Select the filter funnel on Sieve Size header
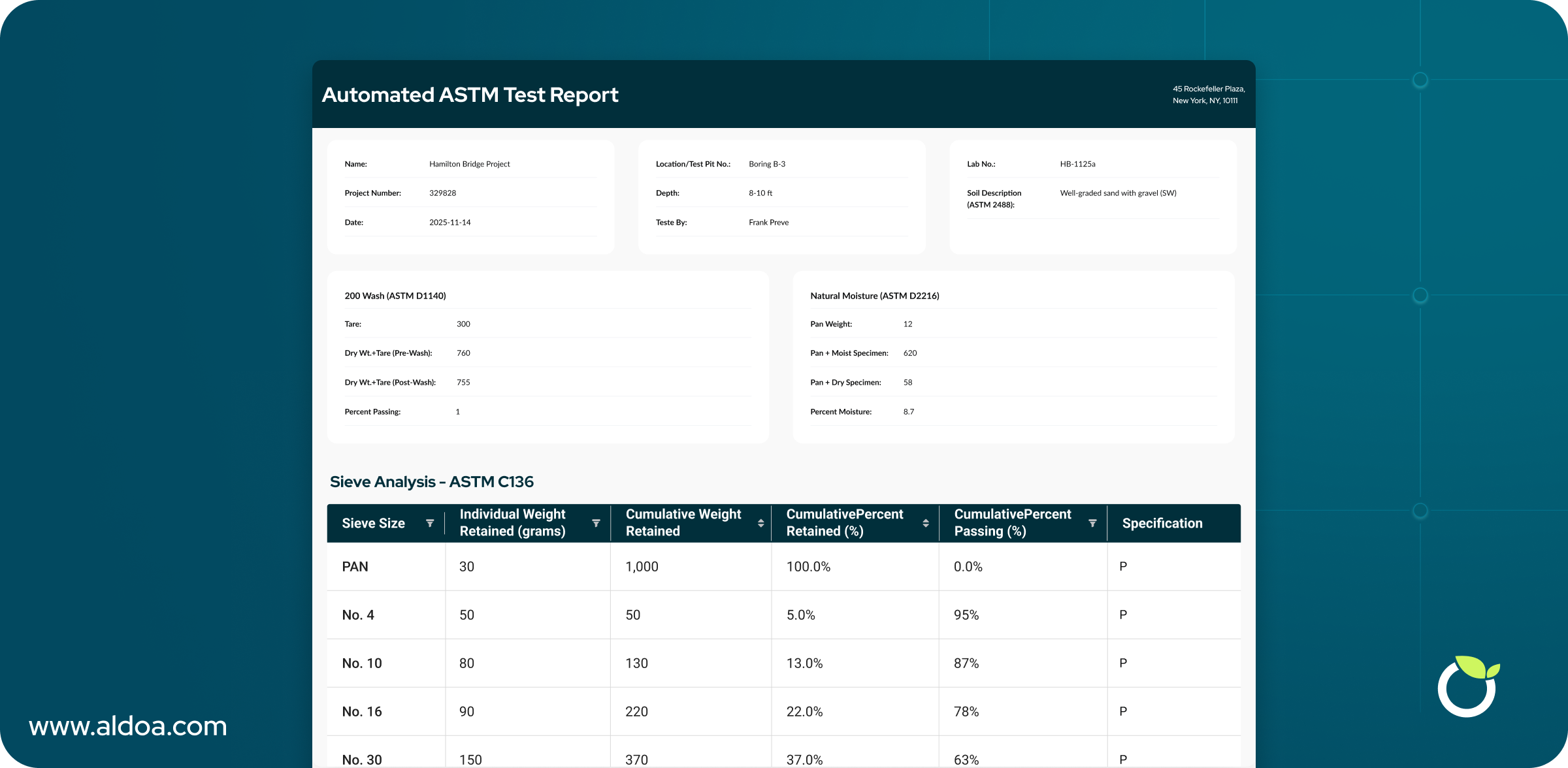This screenshot has width=1568, height=768. click(x=431, y=522)
